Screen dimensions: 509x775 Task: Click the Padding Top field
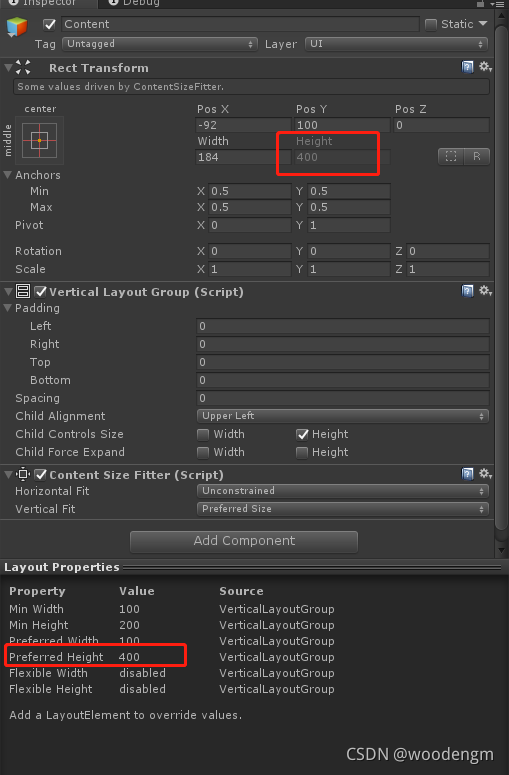342,362
